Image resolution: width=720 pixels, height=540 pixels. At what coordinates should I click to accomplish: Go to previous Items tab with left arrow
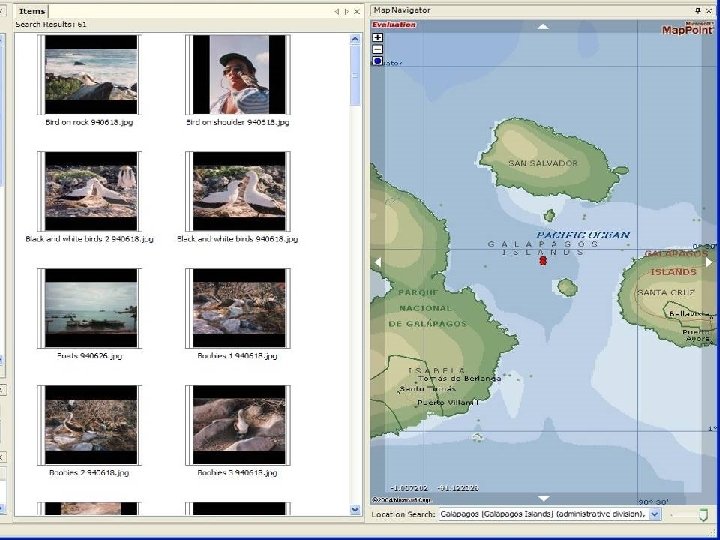click(337, 11)
